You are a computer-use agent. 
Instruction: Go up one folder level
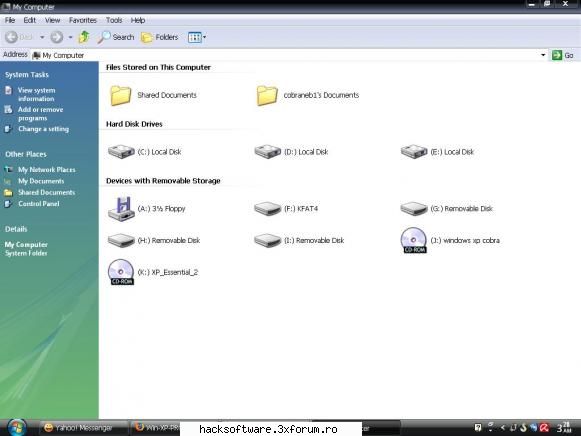click(x=84, y=37)
